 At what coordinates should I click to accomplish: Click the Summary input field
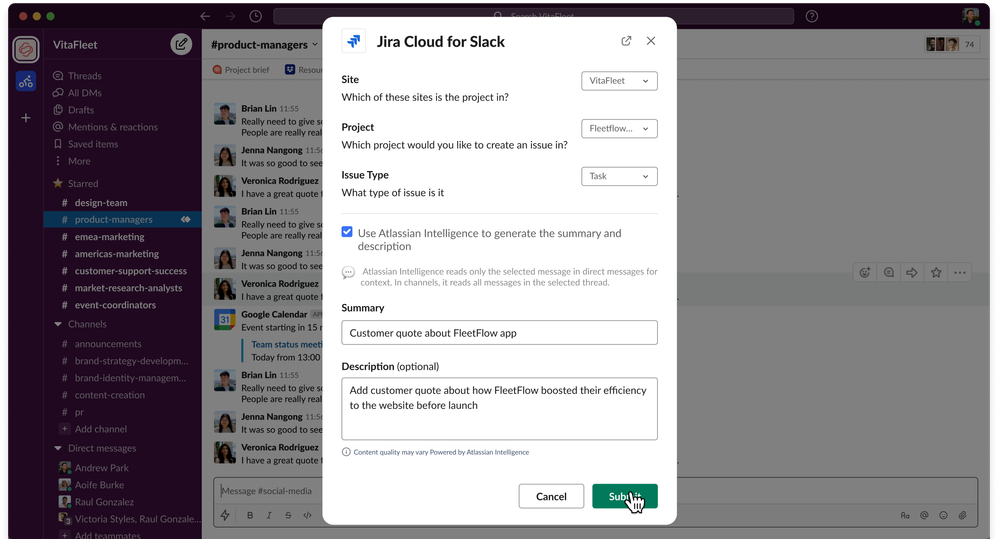(x=499, y=333)
